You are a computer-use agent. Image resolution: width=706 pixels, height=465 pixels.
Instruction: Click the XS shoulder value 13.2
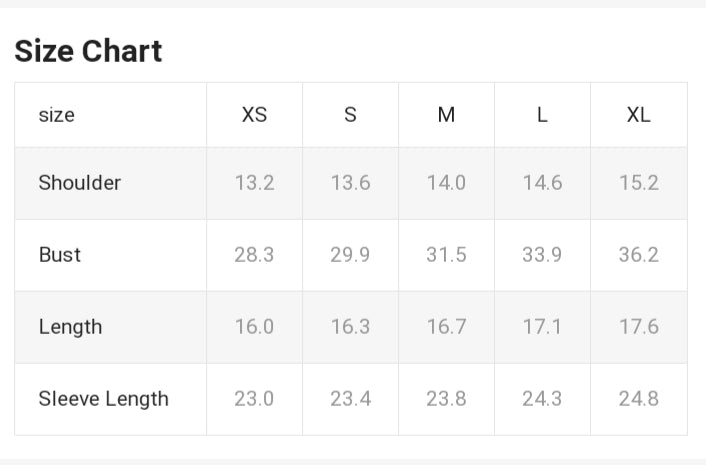(254, 183)
